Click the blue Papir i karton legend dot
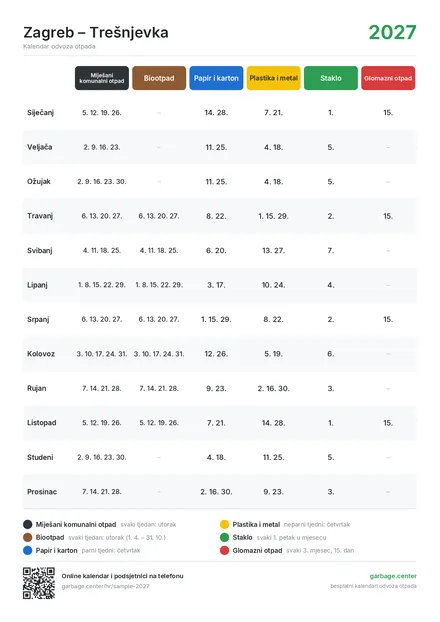440x622 pixels. pyautogui.click(x=27, y=551)
